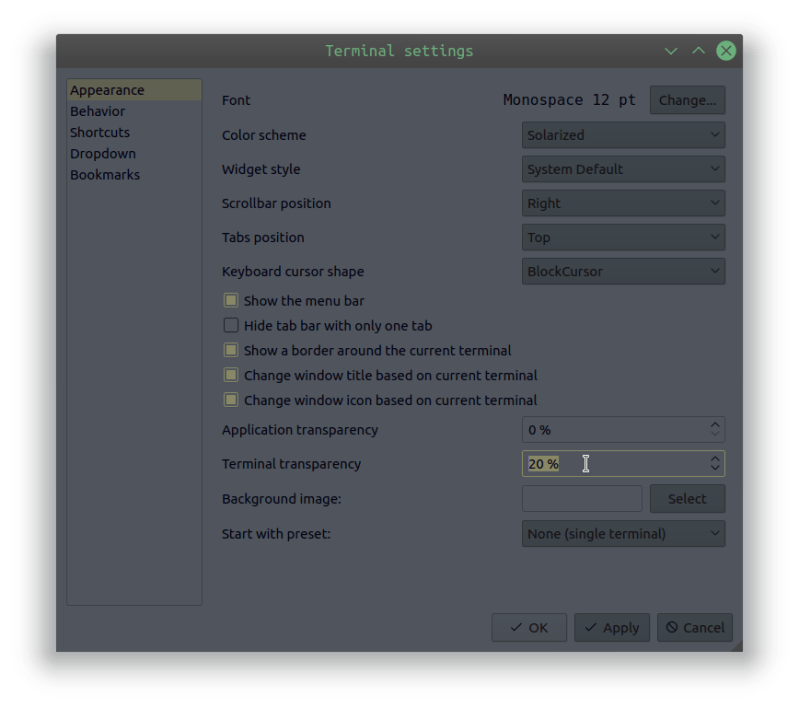Enable Hide tab bar with only one tab
This screenshot has height=708, width=799.
click(231, 325)
